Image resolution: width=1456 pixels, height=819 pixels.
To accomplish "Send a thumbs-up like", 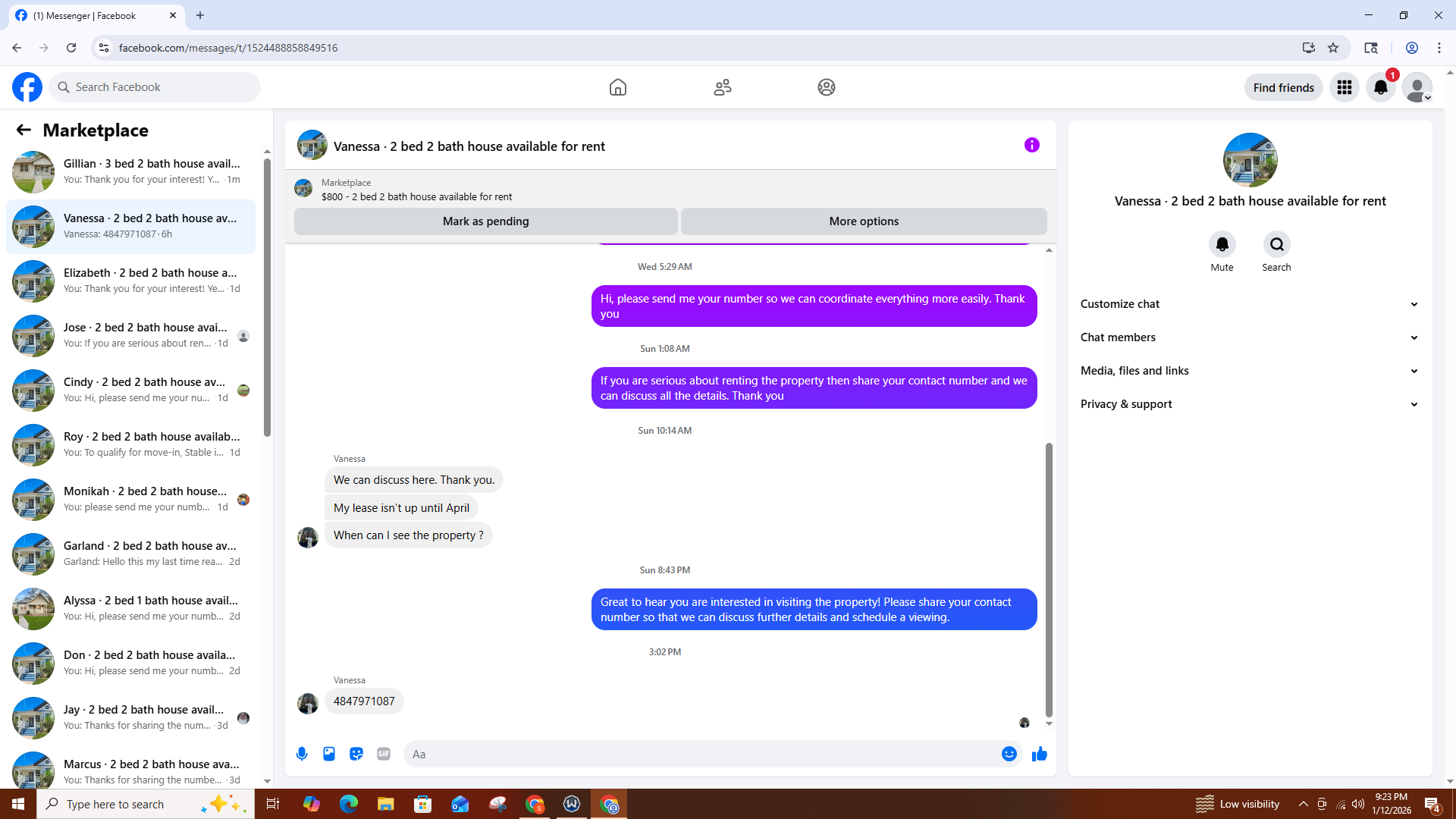I will 1040,754.
